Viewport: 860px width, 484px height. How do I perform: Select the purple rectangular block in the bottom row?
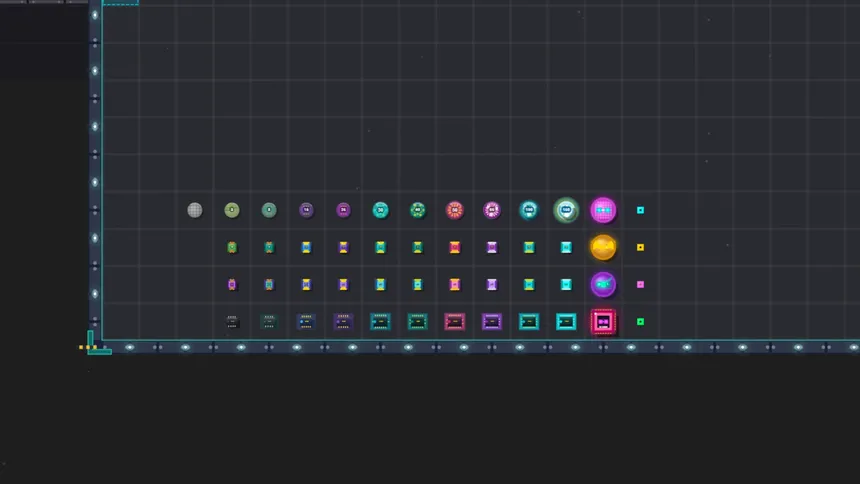point(492,321)
